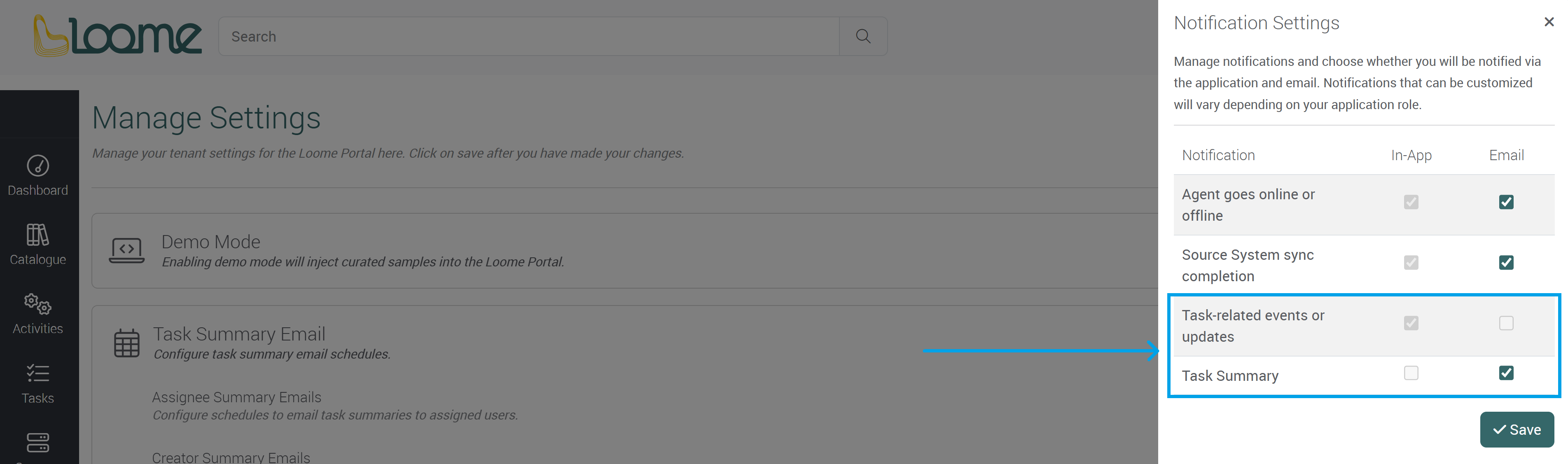Enable the Email checkbox for Task-related events

pos(1506,324)
